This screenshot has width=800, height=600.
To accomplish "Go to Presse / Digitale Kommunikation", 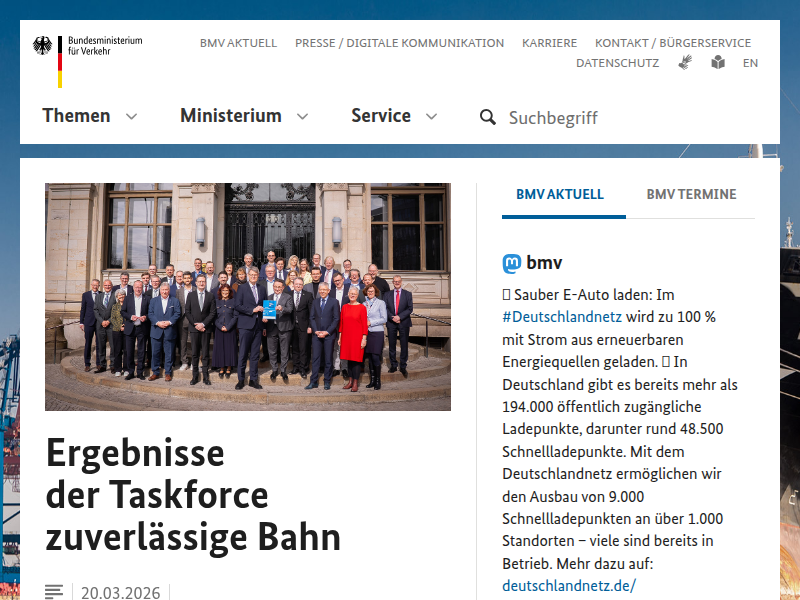I will (399, 43).
